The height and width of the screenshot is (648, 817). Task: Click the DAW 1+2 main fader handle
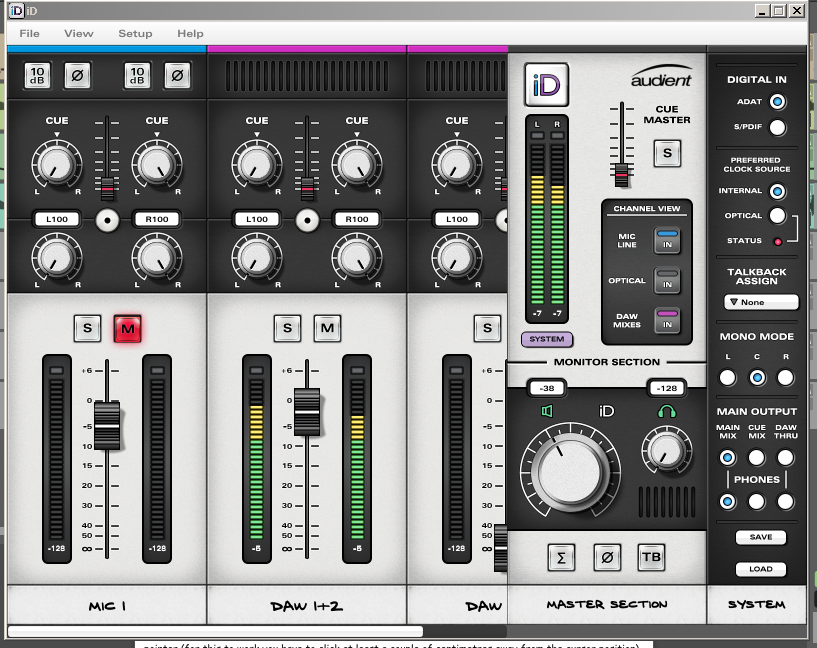307,412
